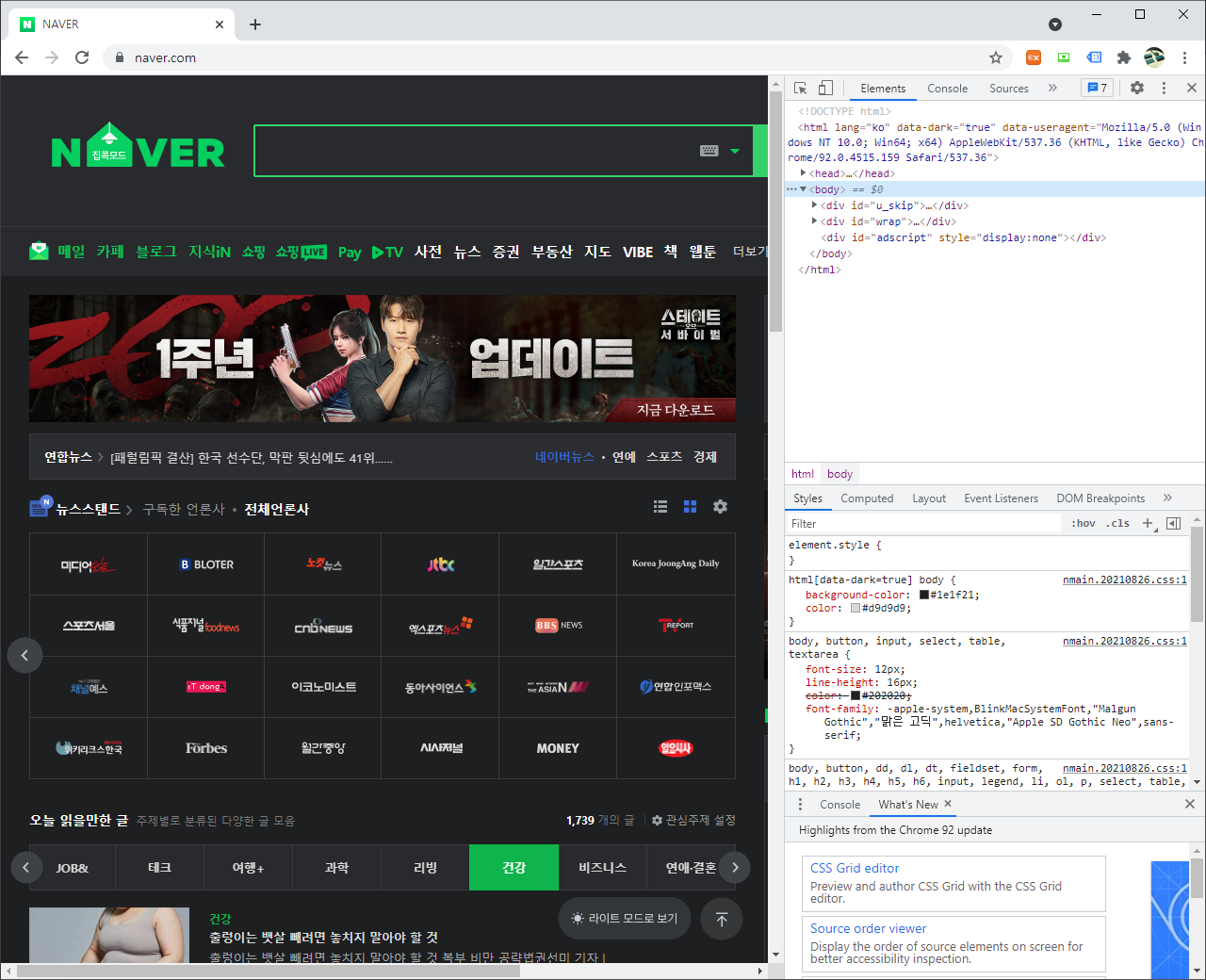This screenshot has width=1206, height=980.
Task: Open the JTBC publisher tile
Action: (440, 563)
